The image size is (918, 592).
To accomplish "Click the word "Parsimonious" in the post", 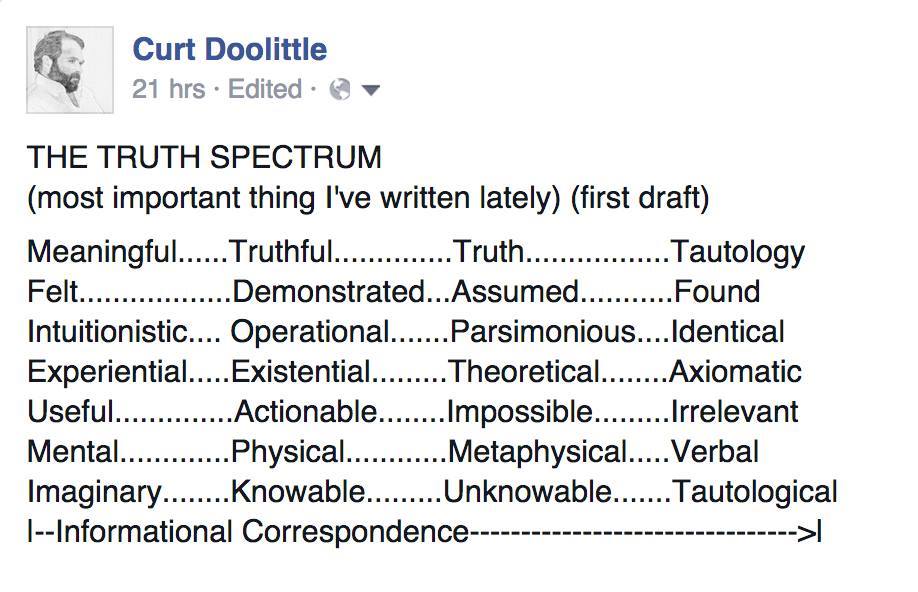I will click(x=542, y=332).
